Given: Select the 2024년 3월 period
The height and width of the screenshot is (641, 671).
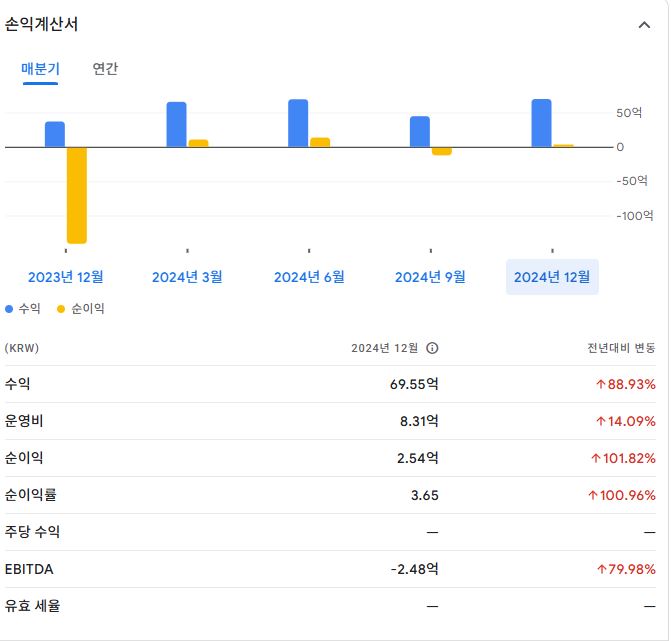Looking at the screenshot, I should point(187,277).
